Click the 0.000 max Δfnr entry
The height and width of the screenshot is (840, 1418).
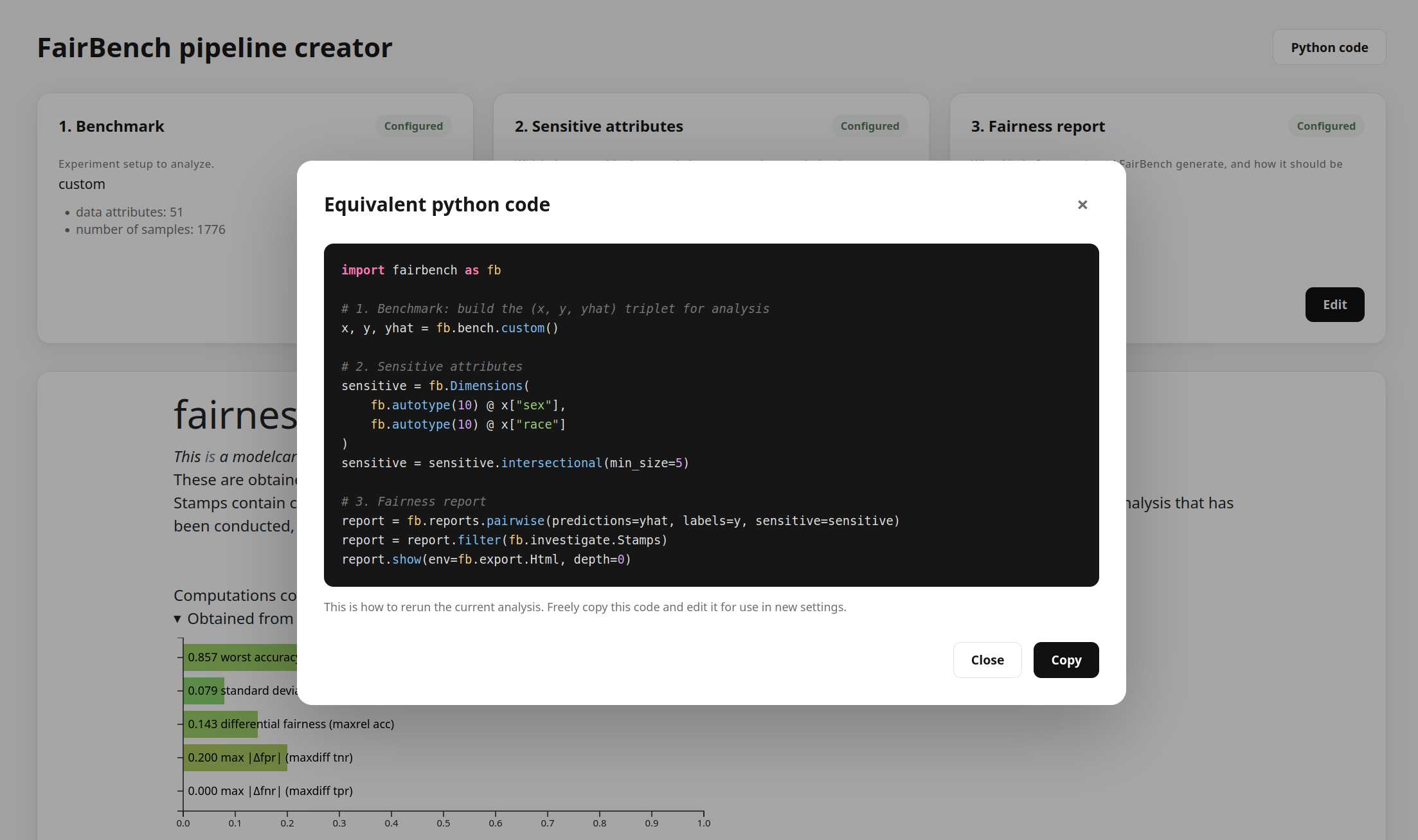270,791
